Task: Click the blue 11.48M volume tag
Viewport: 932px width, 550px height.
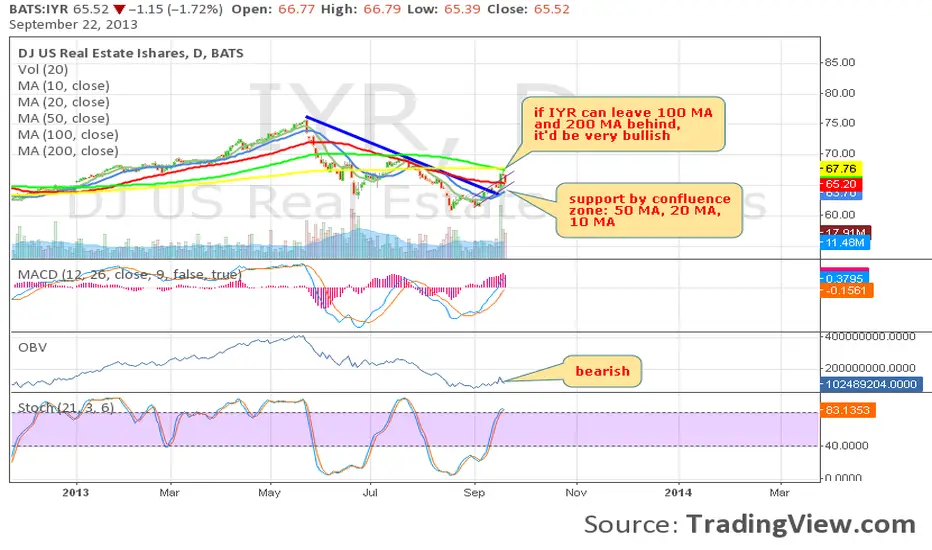Action: tap(845, 243)
